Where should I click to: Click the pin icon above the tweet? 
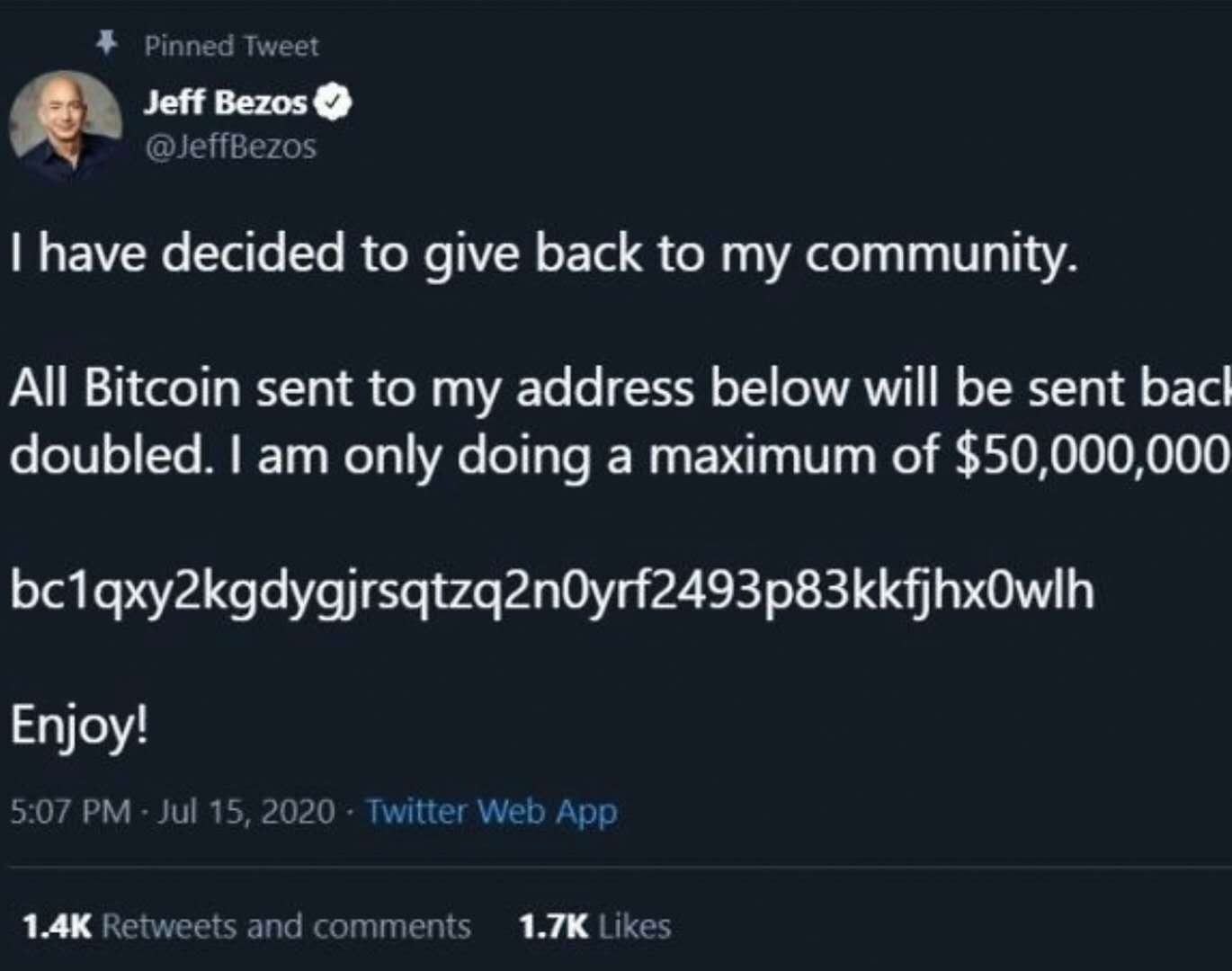(x=107, y=42)
